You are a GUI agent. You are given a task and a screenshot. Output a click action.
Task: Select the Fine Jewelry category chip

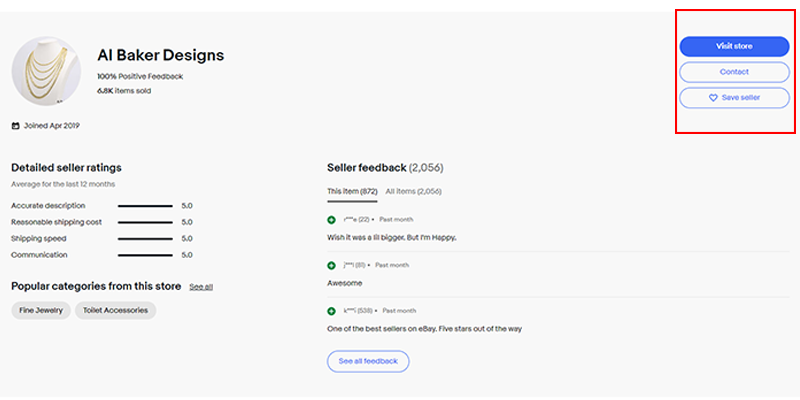[x=41, y=310]
